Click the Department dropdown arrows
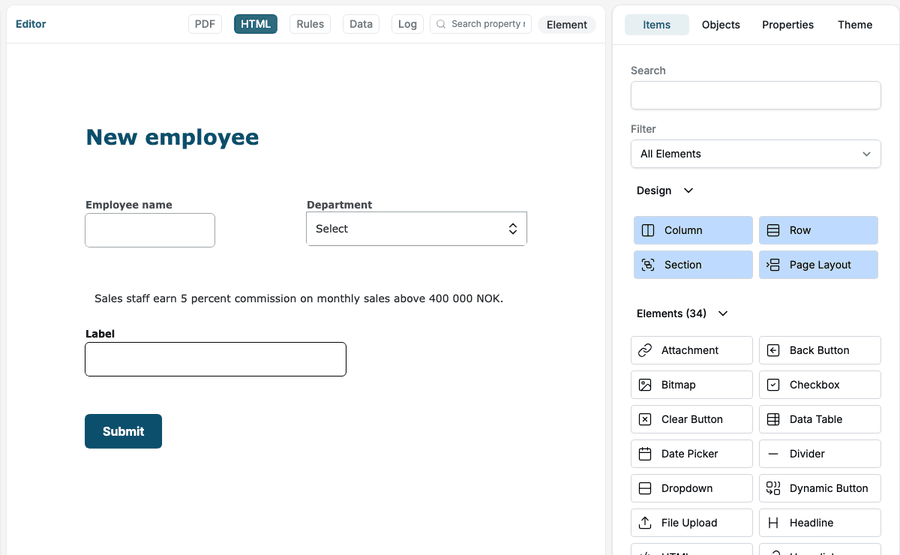900x555 pixels. pyautogui.click(x=513, y=228)
